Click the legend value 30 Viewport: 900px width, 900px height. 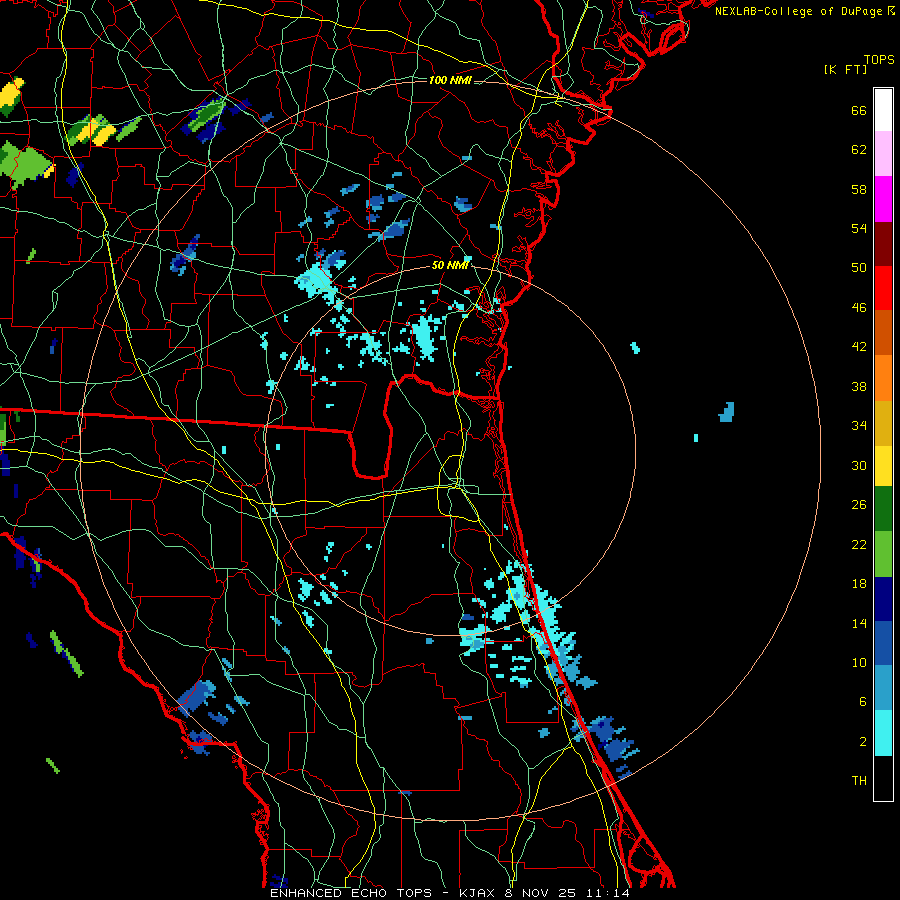click(859, 465)
